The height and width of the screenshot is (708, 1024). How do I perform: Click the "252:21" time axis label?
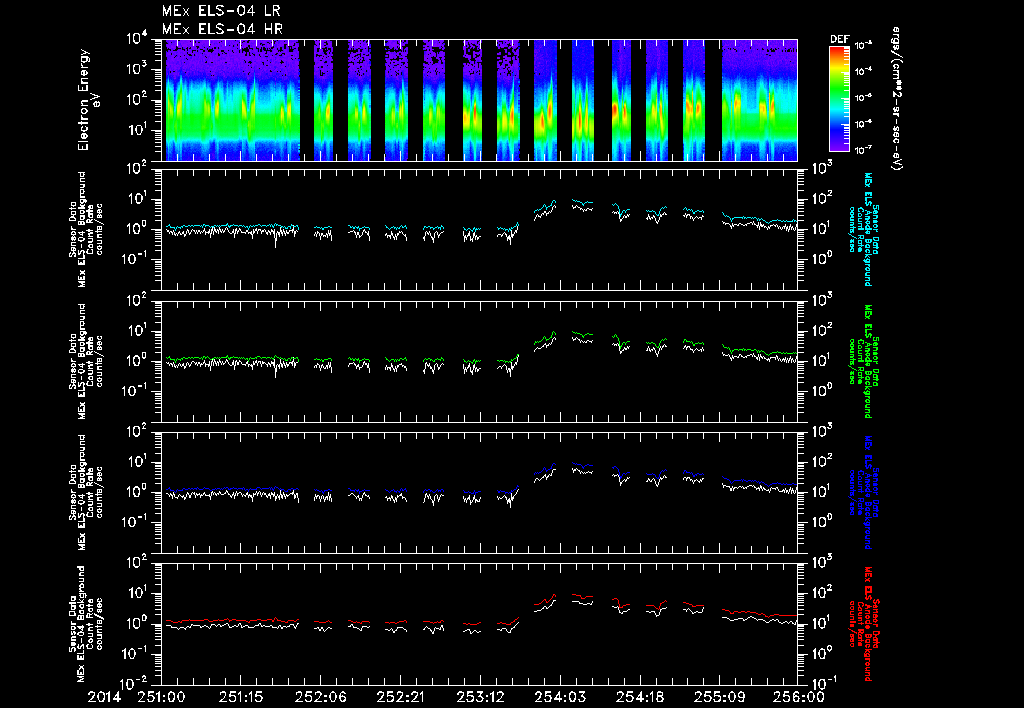[x=400, y=697]
